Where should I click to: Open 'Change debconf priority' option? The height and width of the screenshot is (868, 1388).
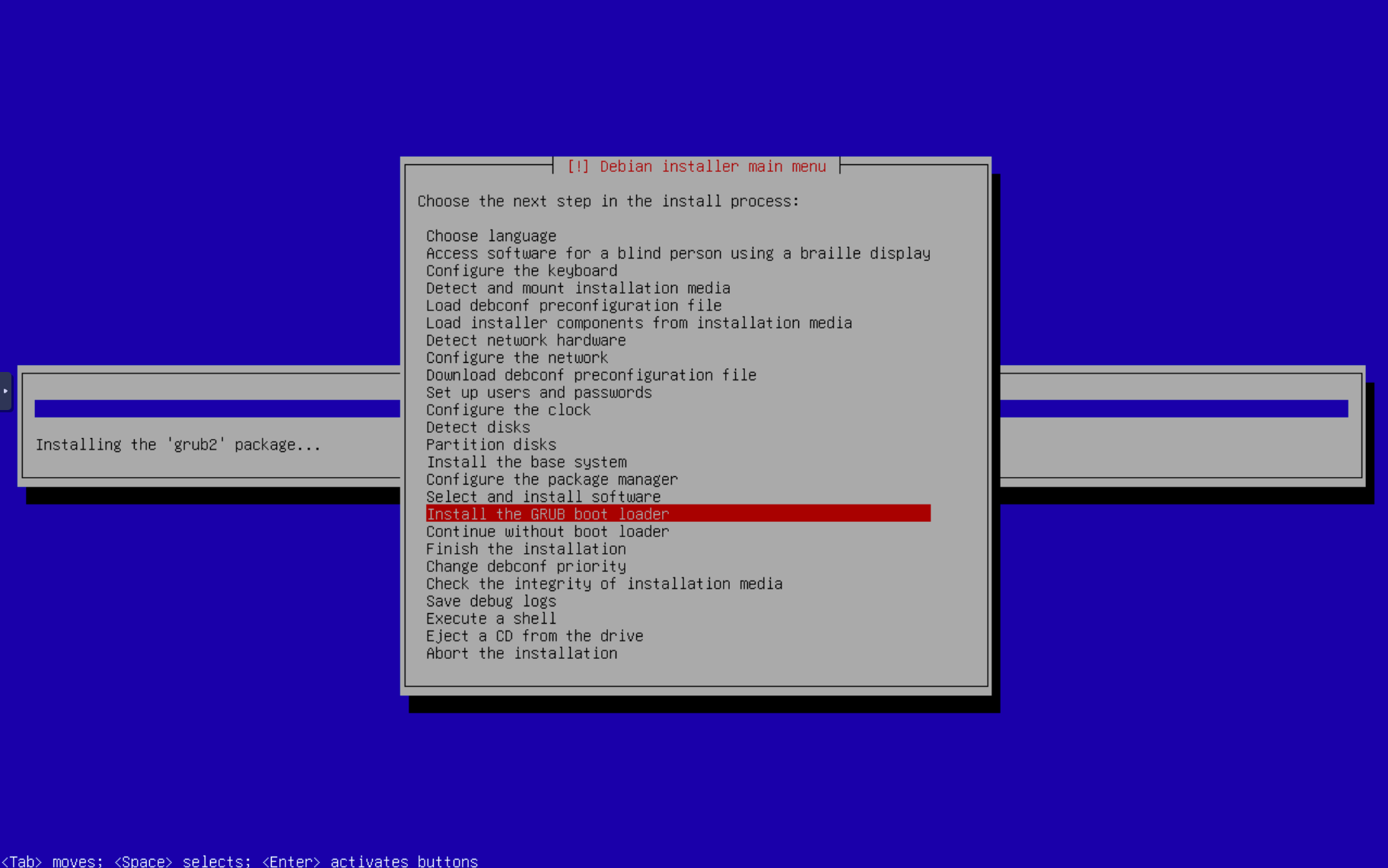(x=526, y=567)
